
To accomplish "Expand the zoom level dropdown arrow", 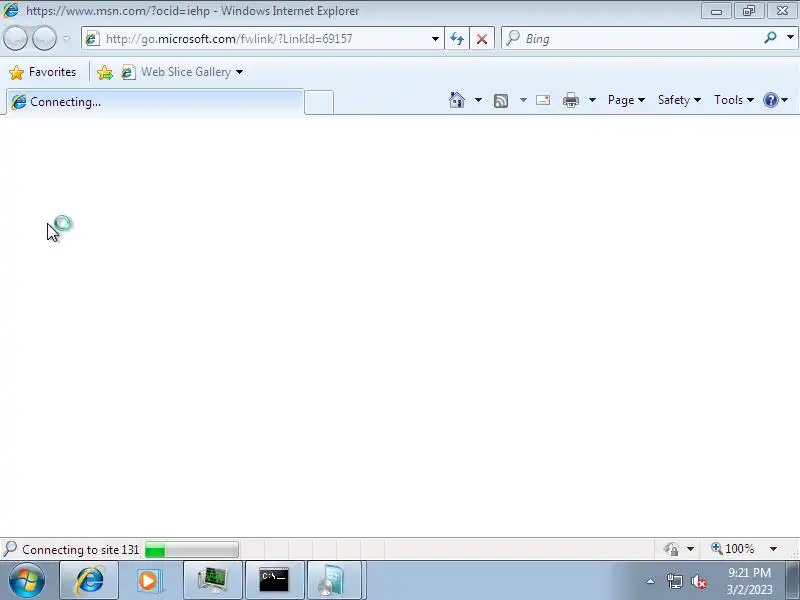I will [773, 549].
